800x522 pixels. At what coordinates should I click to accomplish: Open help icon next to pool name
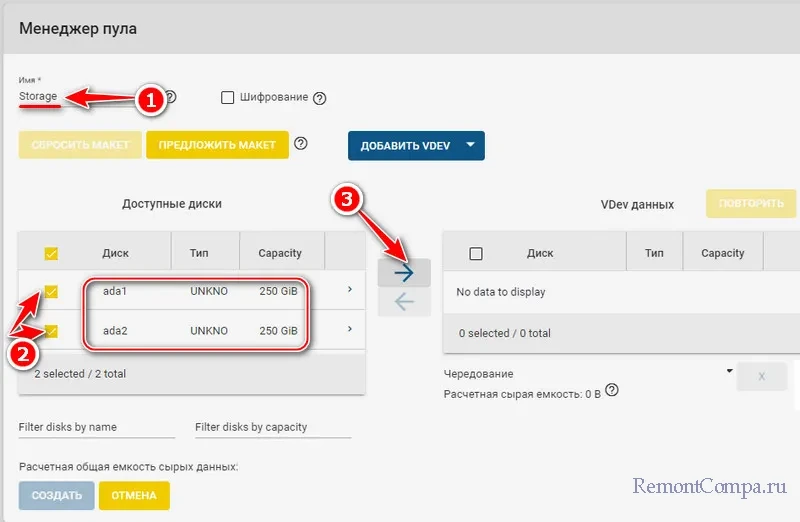coord(170,97)
